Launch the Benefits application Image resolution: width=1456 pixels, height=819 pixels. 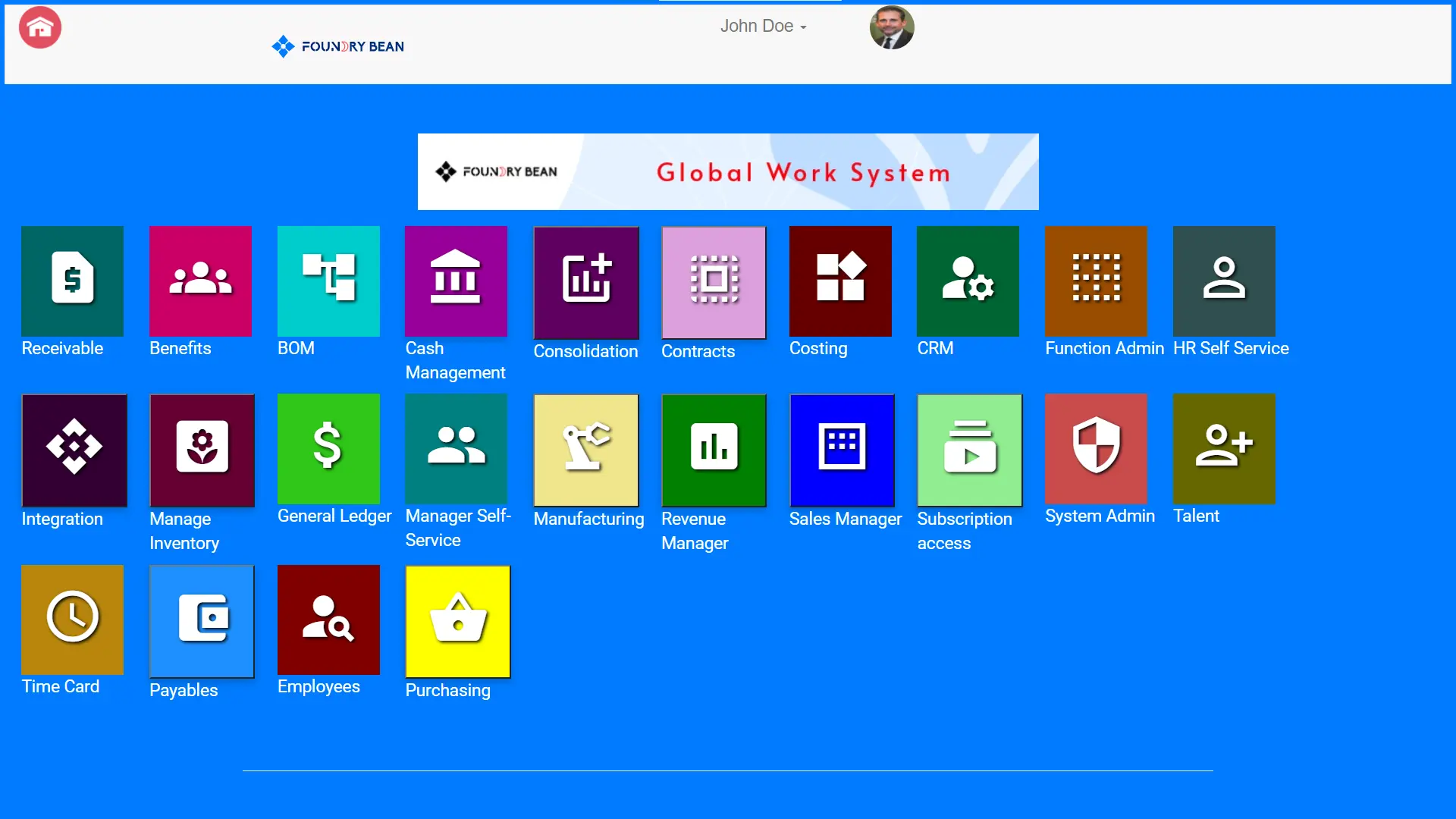[199, 281]
